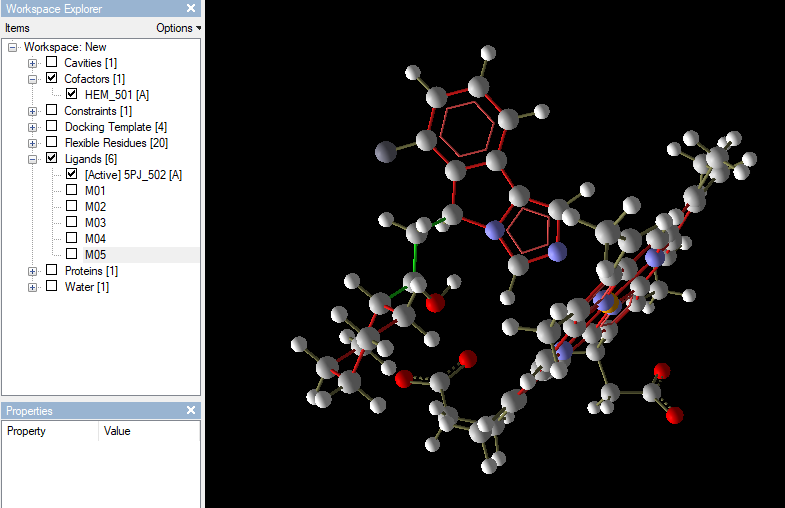Expand the Docking Template node
The width and height of the screenshot is (785, 508).
[x=33, y=127]
